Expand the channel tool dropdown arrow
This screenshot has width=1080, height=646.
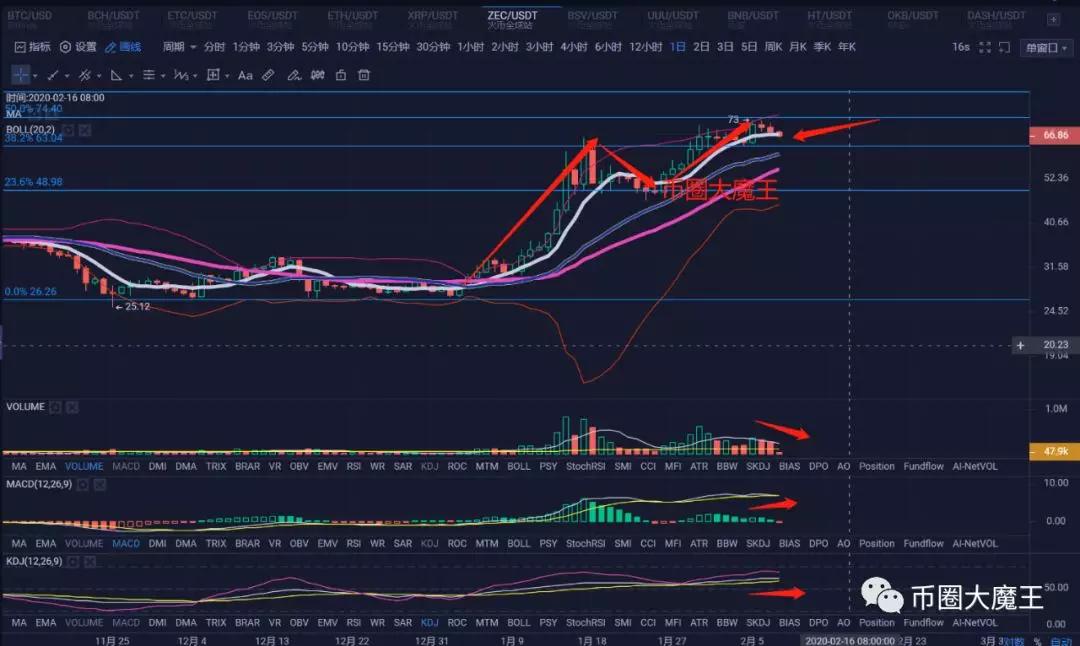[99, 76]
